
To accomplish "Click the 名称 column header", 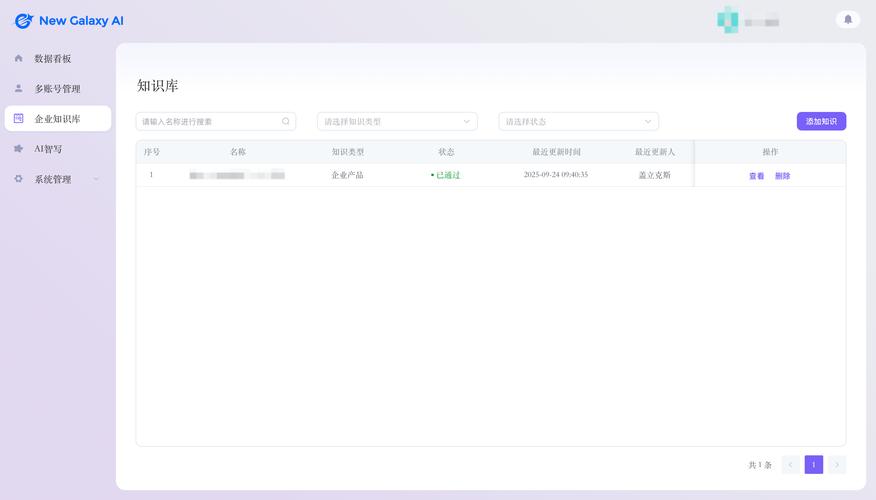I will pyautogui.click(x=238, y=152).
